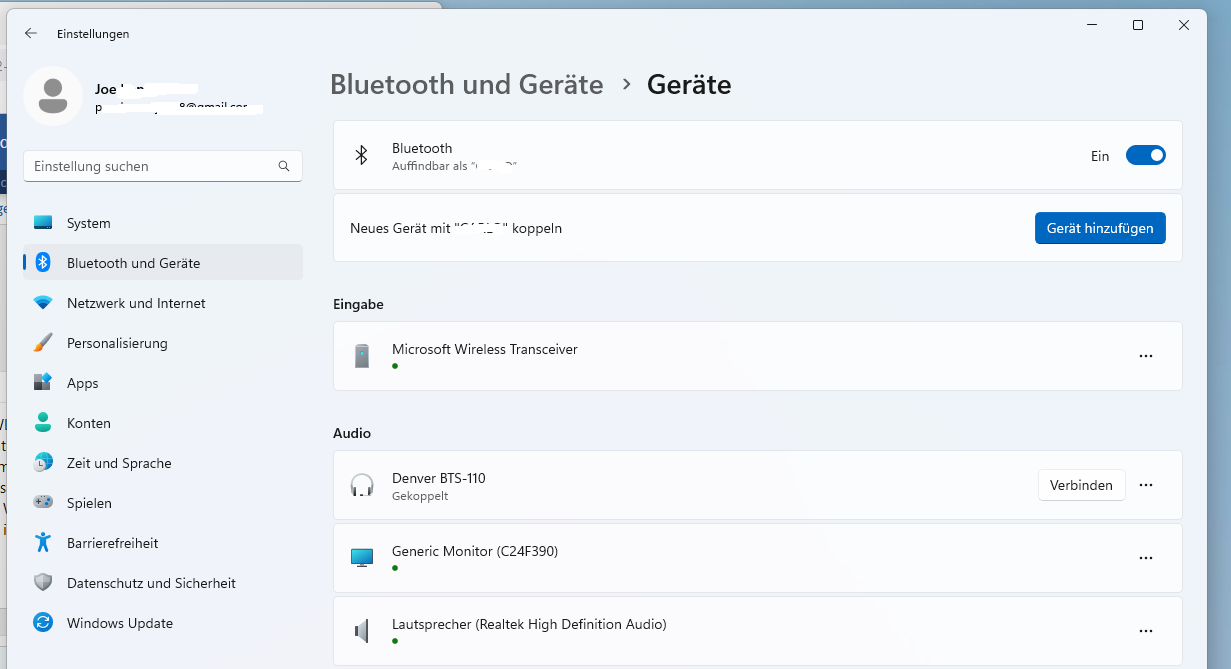Open Windows Update settings
The width and height of the screenshot is (1231, 669).
point(163,623)
